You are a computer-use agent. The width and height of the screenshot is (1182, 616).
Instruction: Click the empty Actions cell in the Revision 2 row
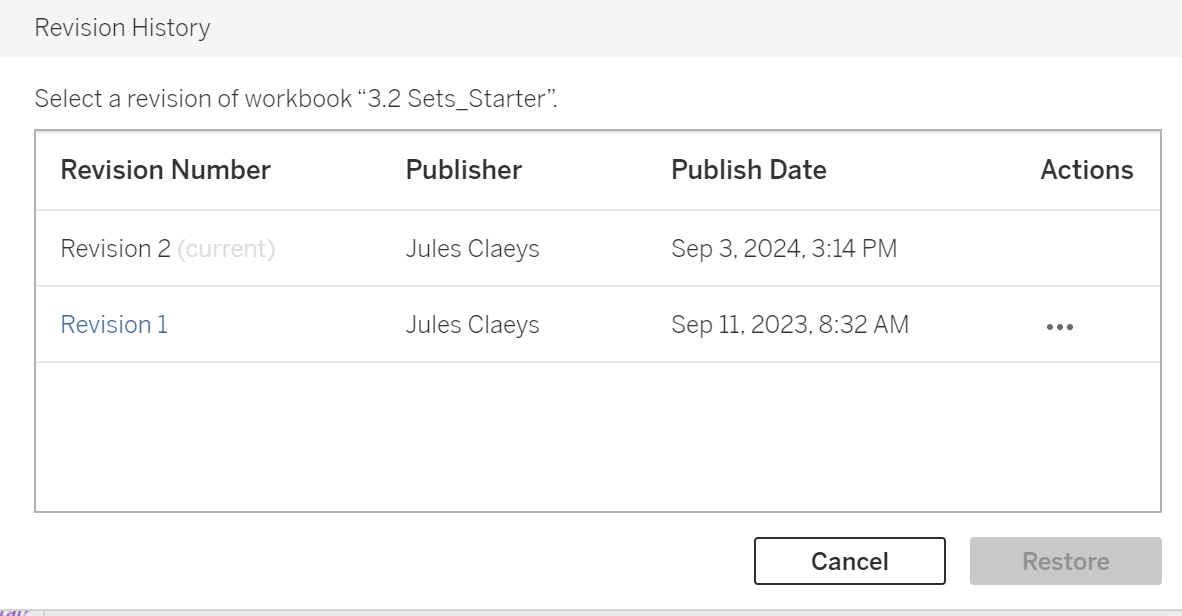pyautogui.click(x=1086, y=249)
